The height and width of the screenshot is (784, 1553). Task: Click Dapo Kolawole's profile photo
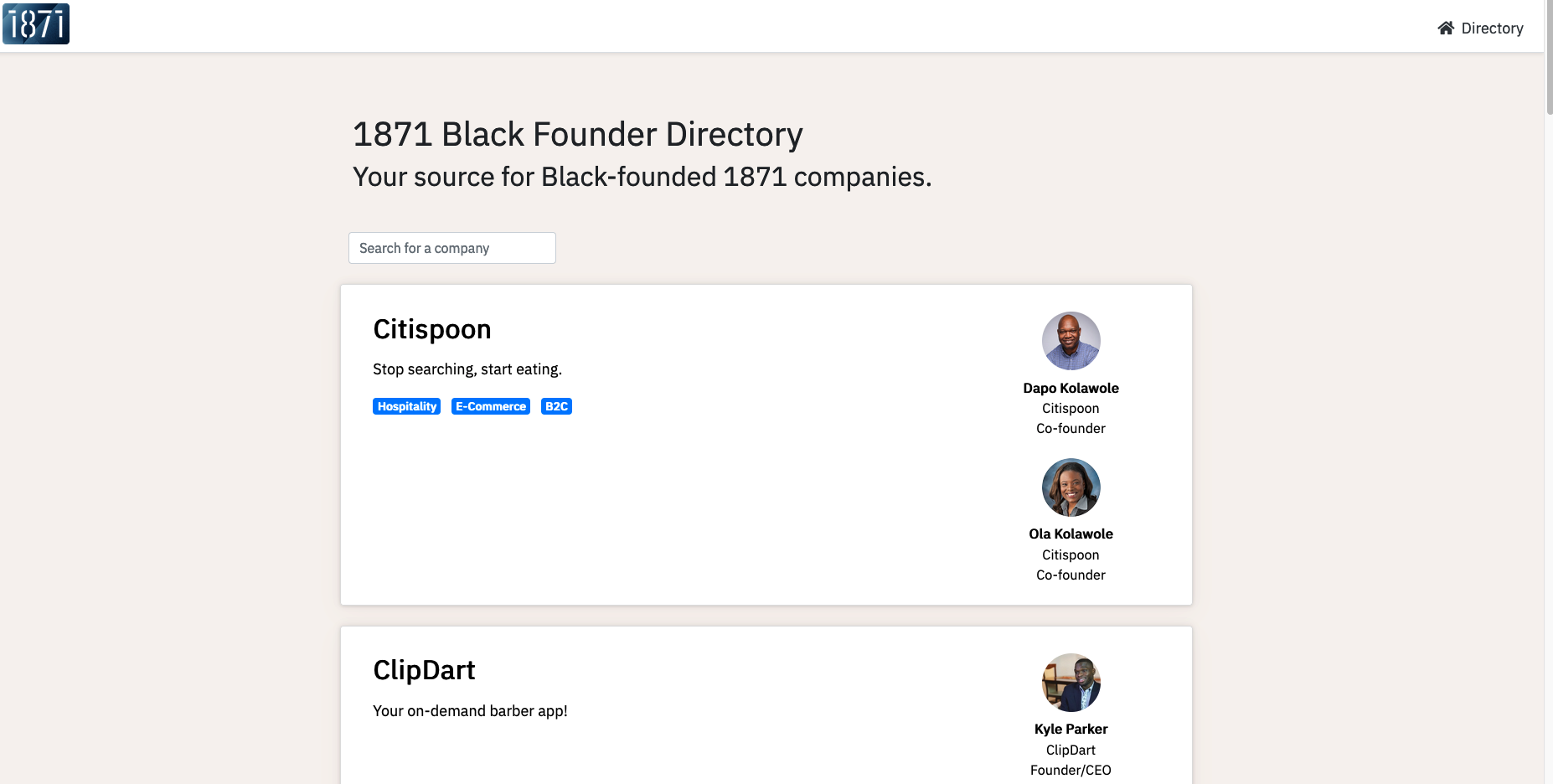[x=1071, y=341]
